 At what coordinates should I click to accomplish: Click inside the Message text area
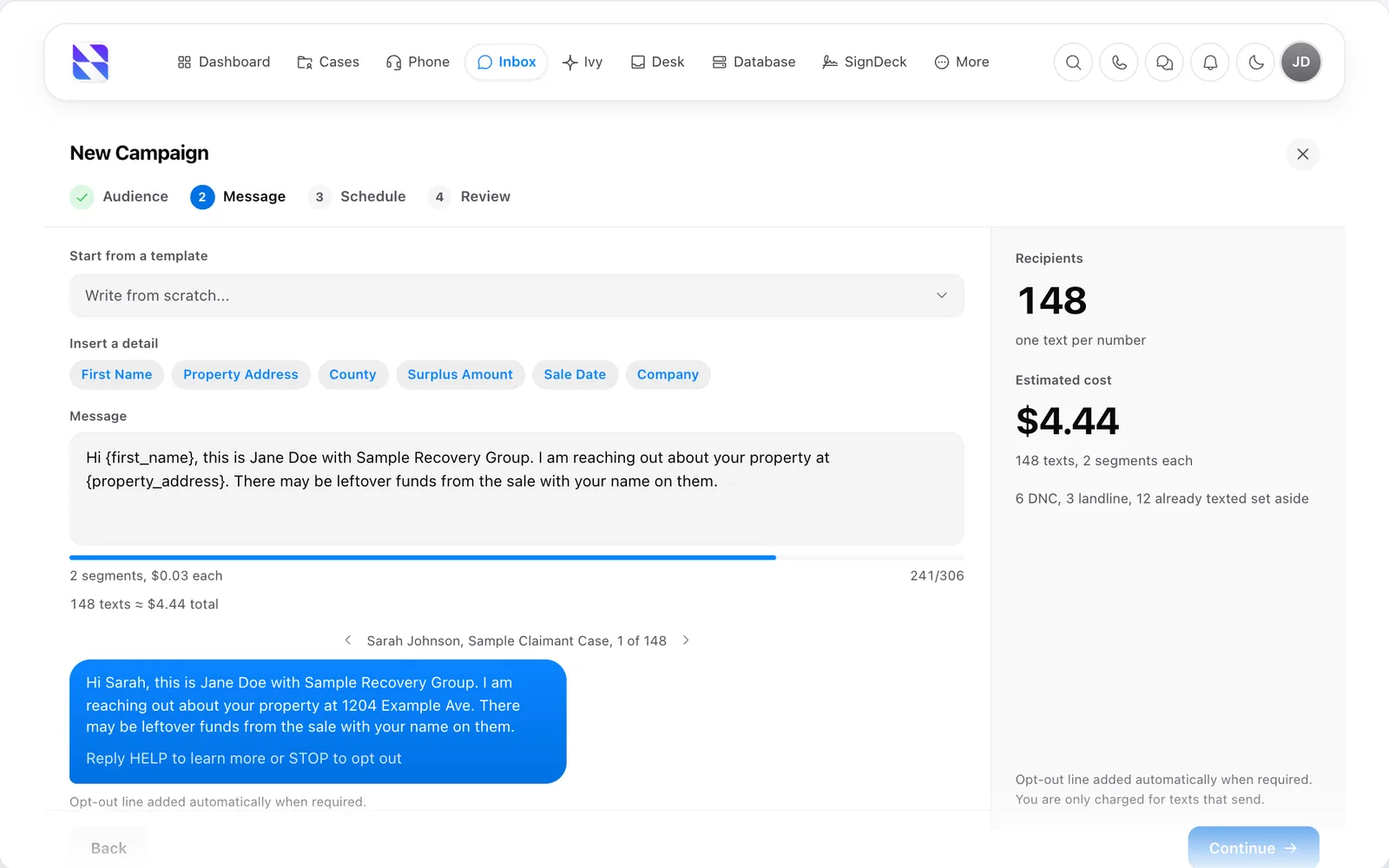[x=517, y=490]
